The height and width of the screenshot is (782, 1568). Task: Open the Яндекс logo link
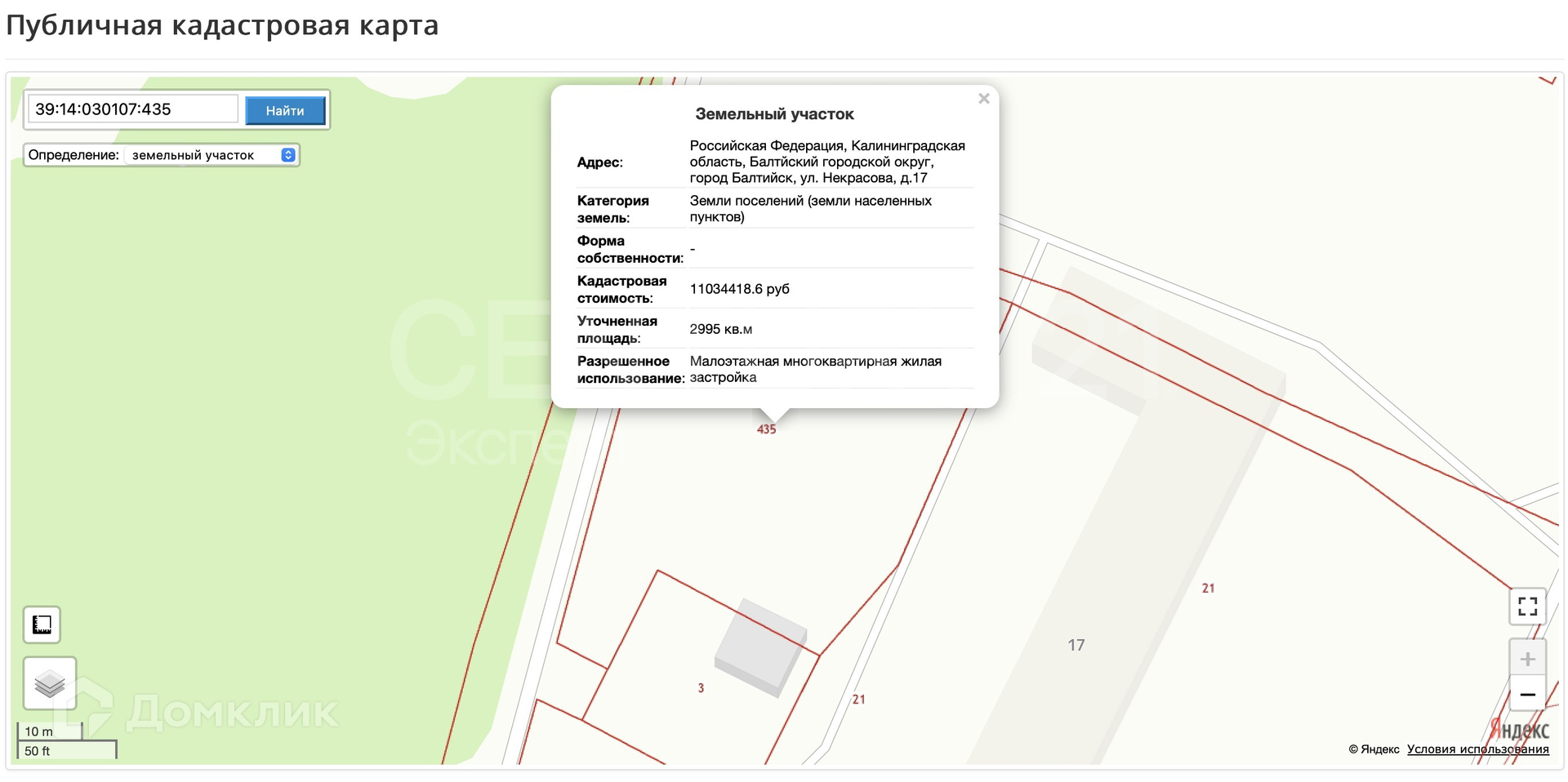coord(1519,729)
